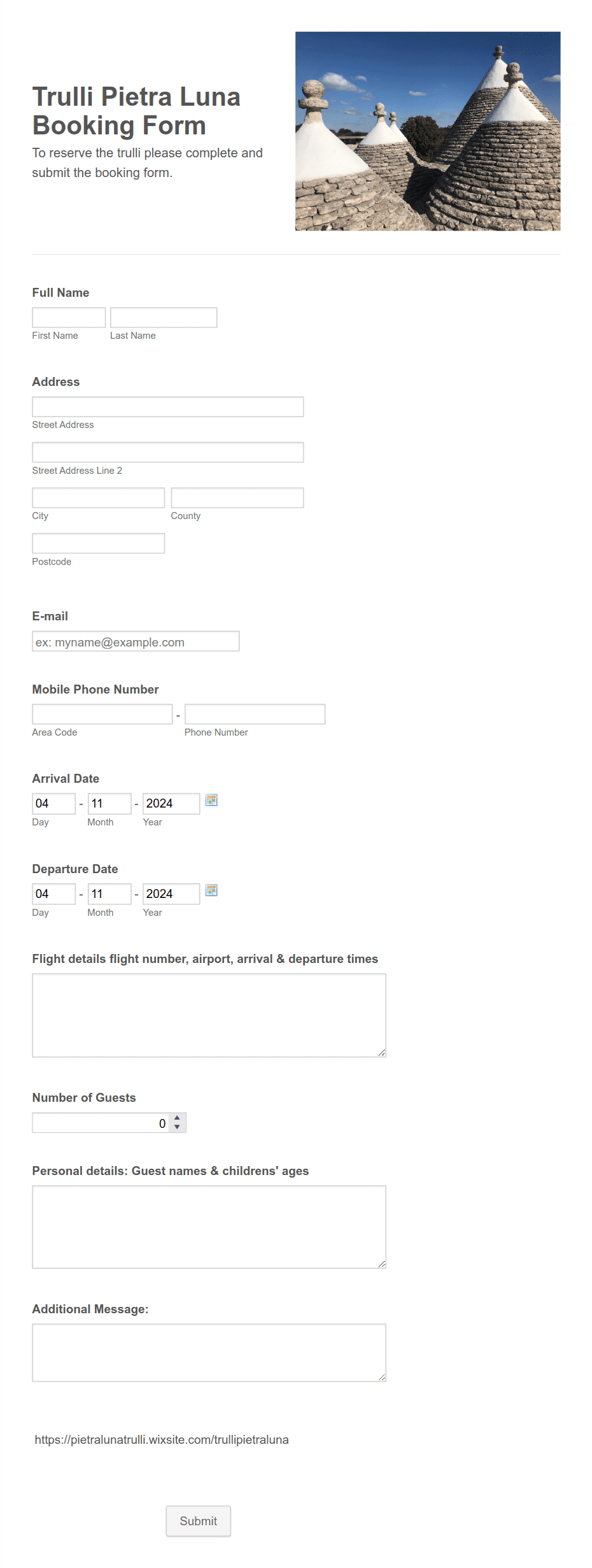
Task: Click the Arrival Date day box
Action: pos(54,804)
